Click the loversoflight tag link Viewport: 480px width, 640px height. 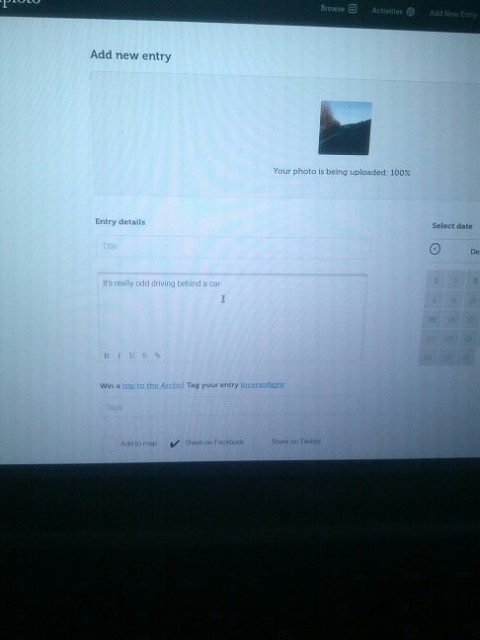[262, 384]
